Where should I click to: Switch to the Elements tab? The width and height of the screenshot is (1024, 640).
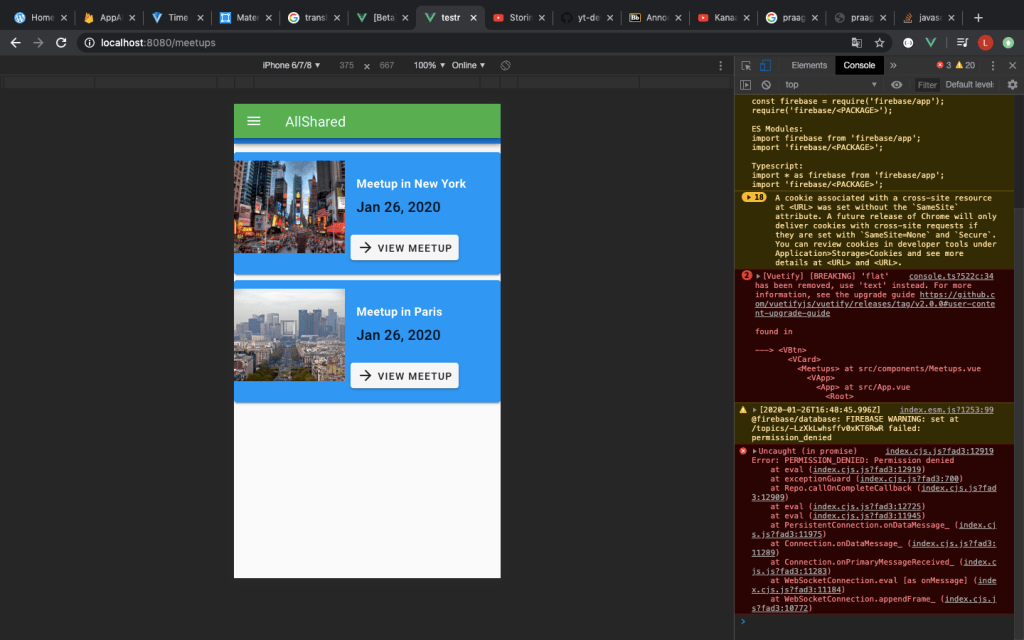809,65
